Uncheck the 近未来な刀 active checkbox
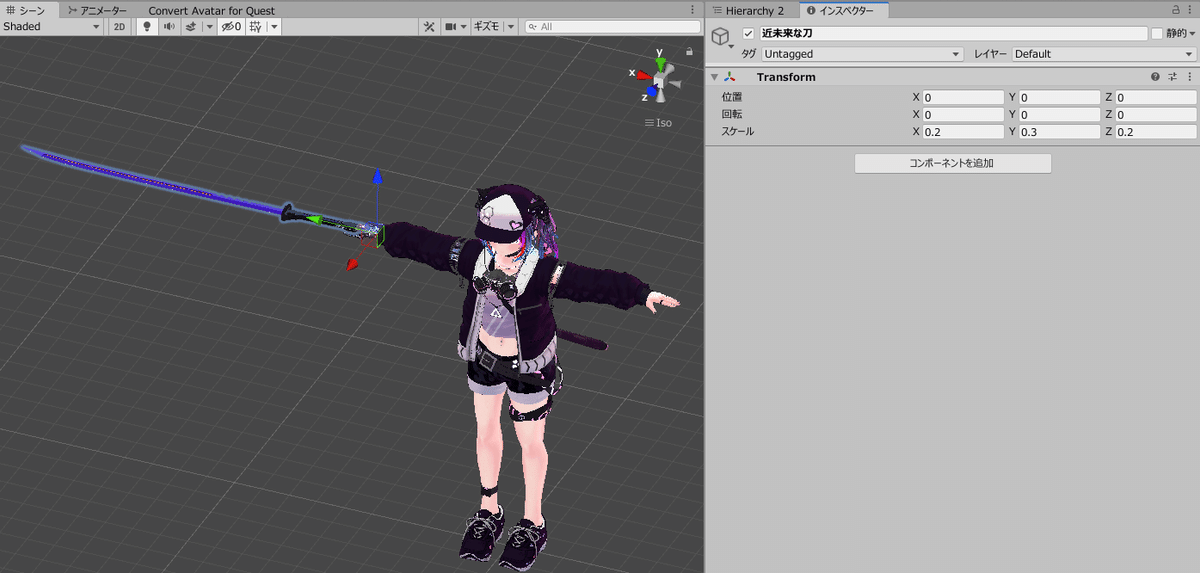The height and width of the screenshot is (573, 1200). click(748, 33)
